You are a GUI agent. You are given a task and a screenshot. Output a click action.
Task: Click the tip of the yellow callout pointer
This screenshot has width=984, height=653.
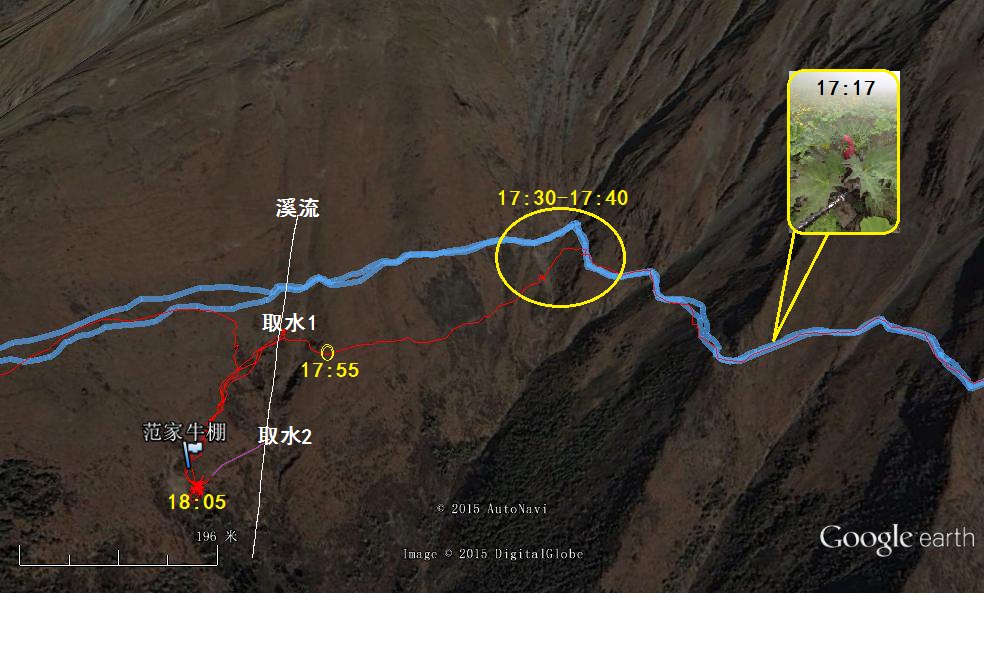tap(774, 339)
